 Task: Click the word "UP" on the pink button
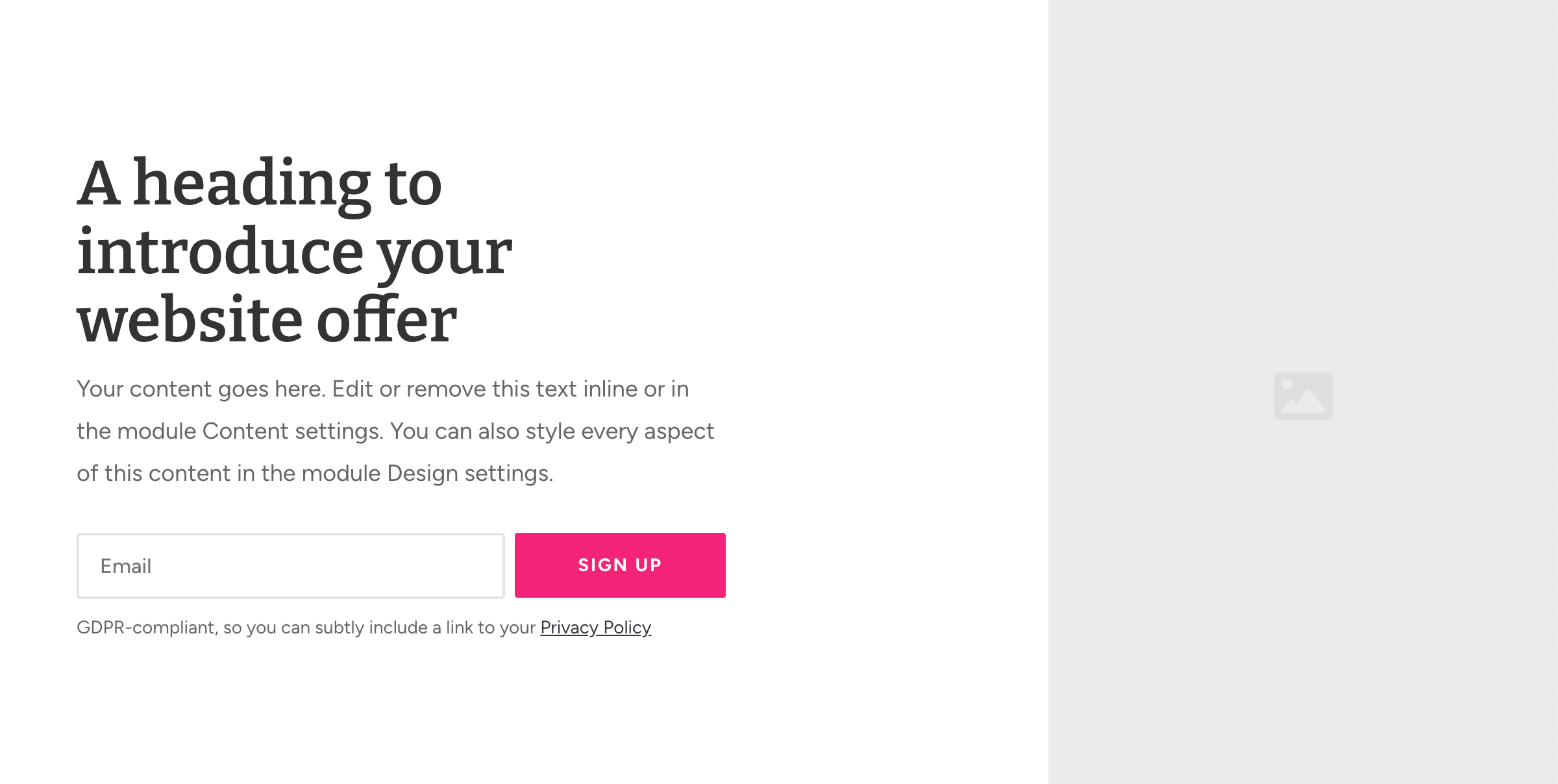click(x=649, y=565)
